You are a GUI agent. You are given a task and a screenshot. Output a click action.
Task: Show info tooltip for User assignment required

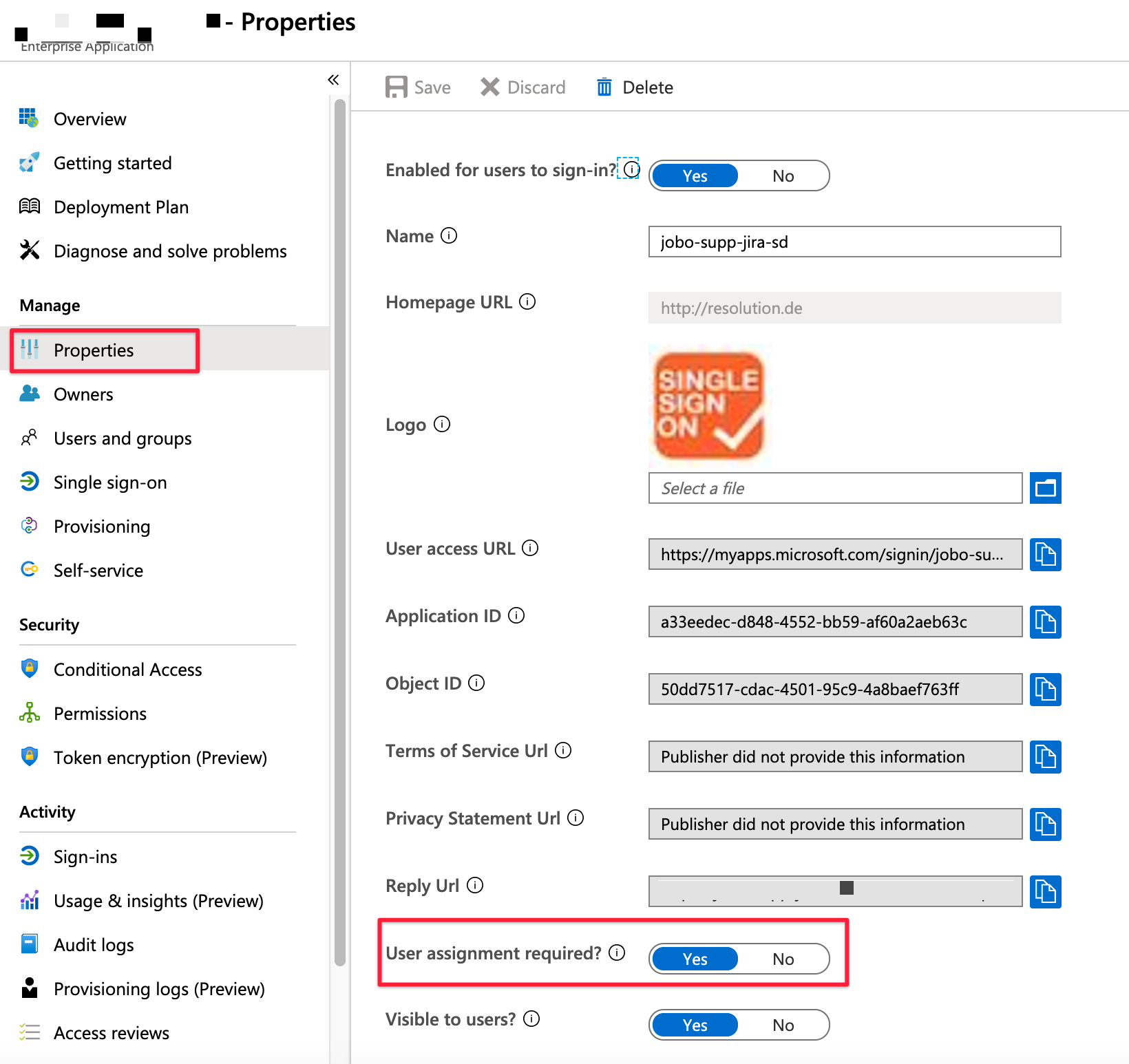pos(617,953)
